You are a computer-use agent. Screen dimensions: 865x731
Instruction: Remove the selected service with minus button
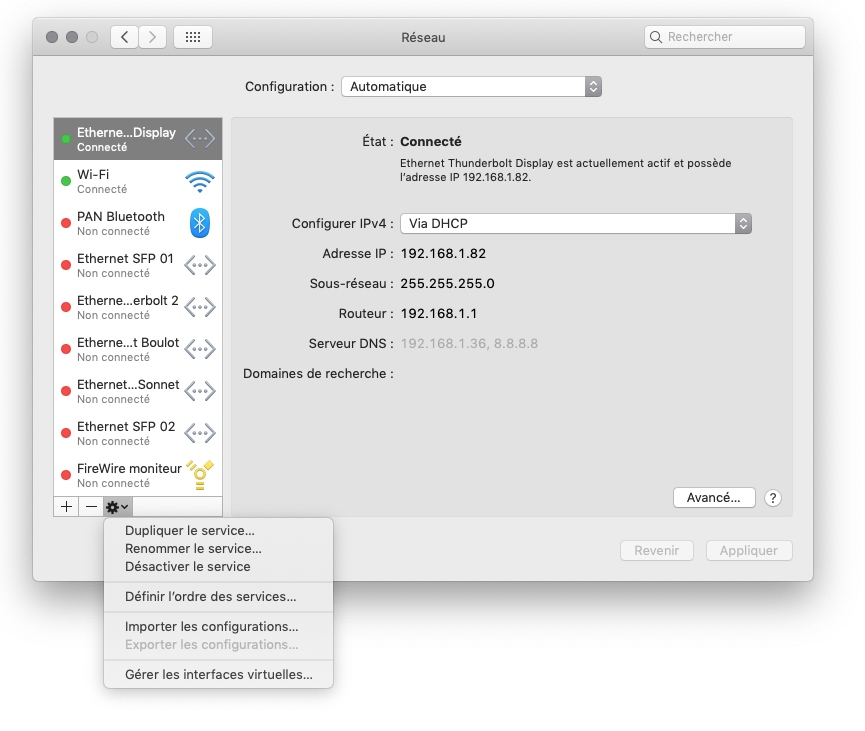pos(92,506)
